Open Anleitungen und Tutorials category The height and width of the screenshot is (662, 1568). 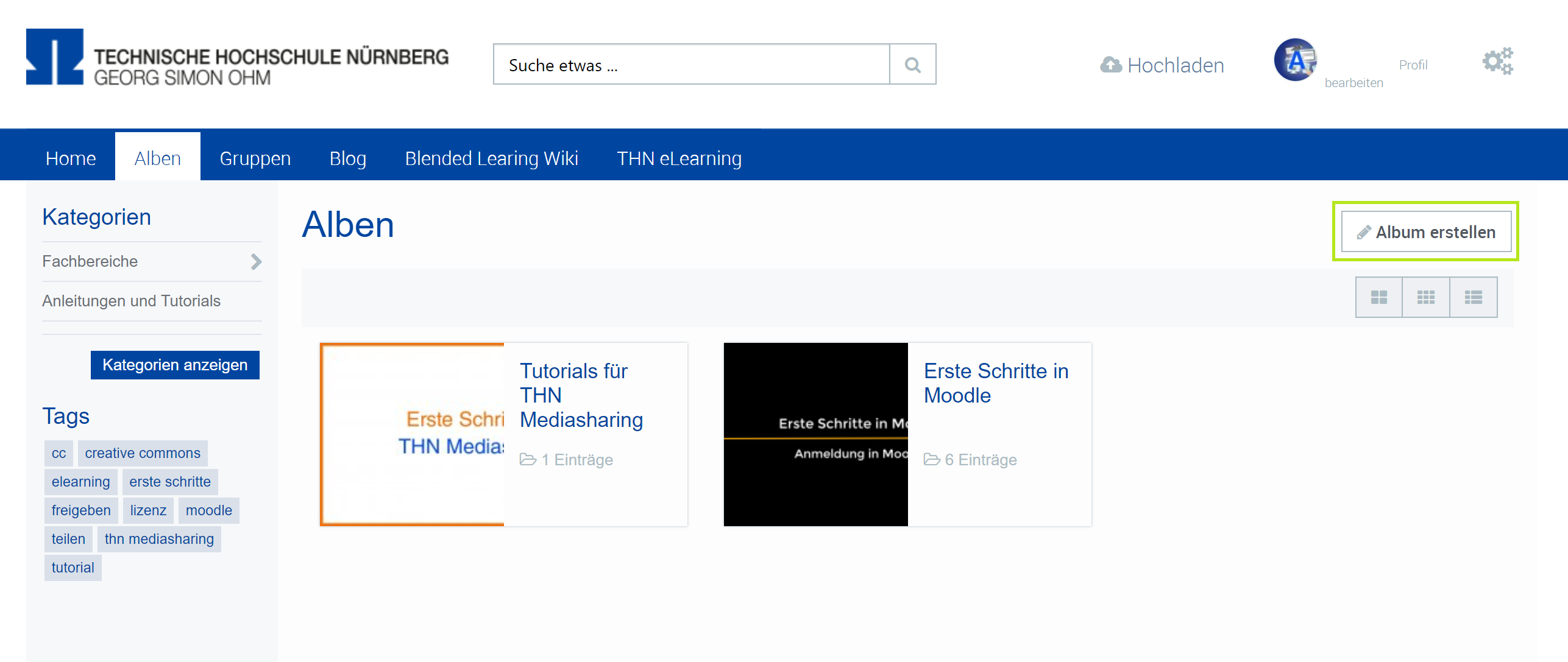coord(131,301)
